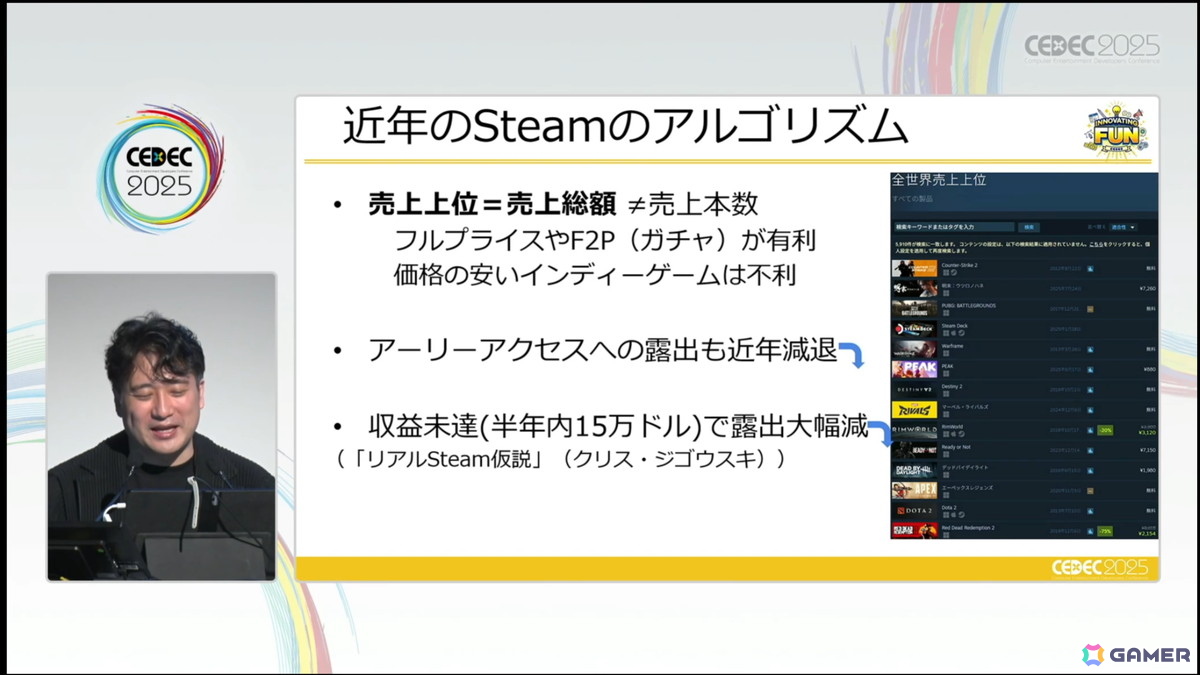Click the ¥3,120 discounted RimWorld price
Image resolution: width=1200 pixels, height=675 pixels.
[x=1147, y=433]
